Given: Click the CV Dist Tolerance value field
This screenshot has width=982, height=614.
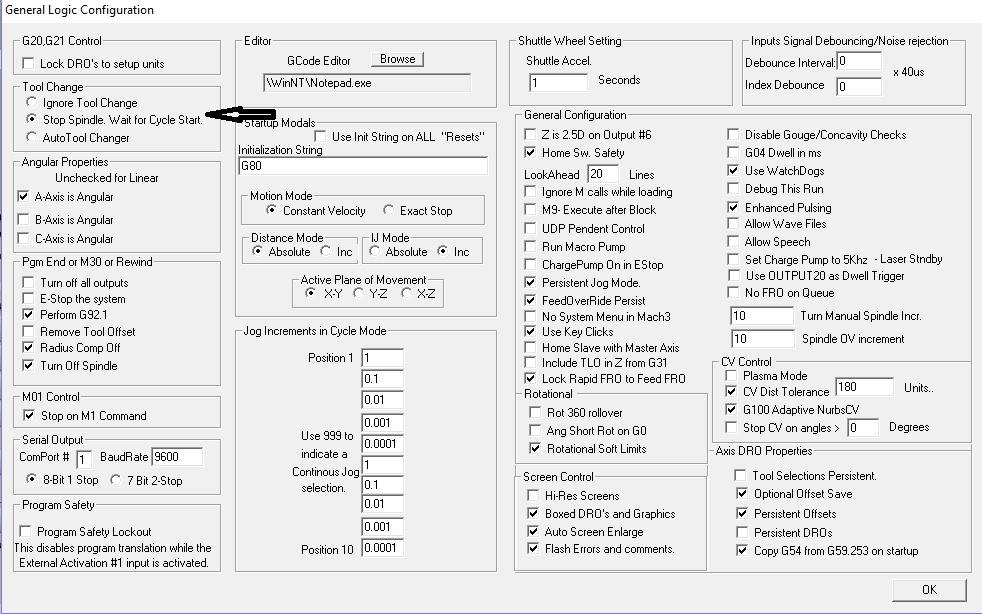Looking at the screenshot, I should tap(864, 387).
